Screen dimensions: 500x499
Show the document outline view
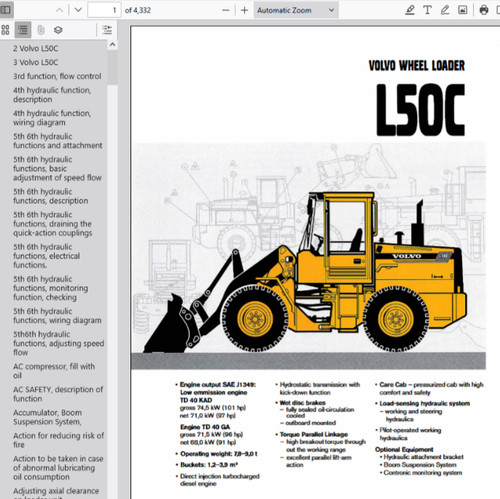23,30
